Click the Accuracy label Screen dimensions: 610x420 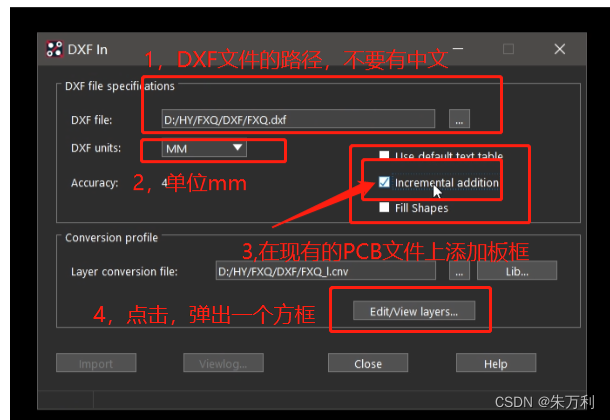[x=95, y=183]
